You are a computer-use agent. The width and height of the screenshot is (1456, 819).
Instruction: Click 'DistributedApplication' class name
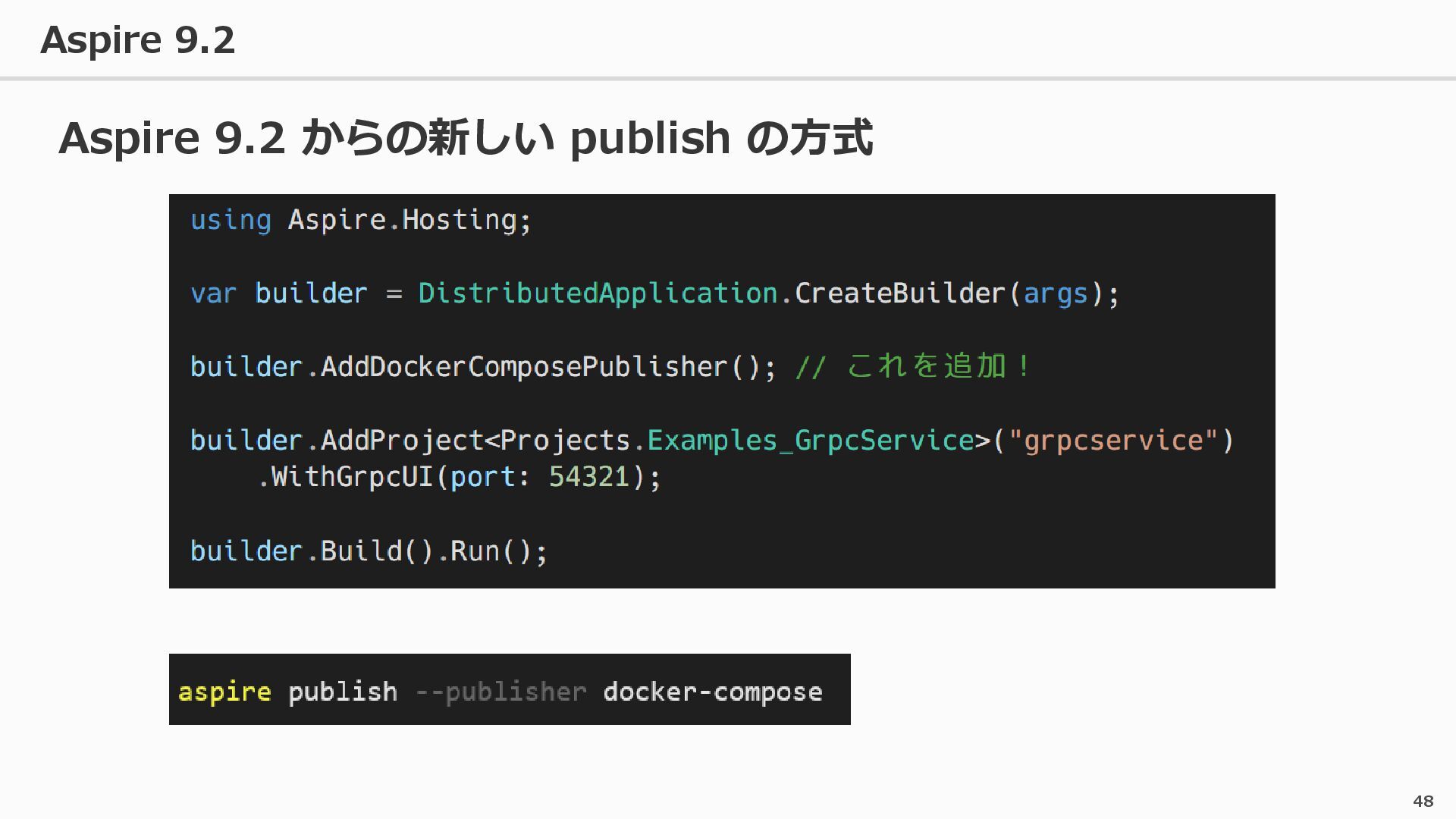[598, 293]
